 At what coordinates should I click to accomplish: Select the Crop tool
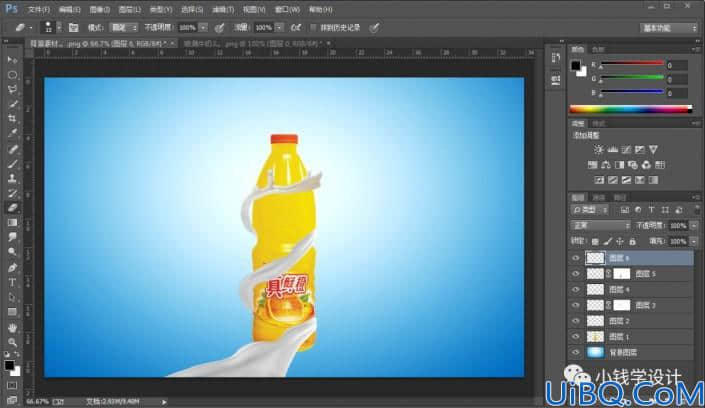12,119
